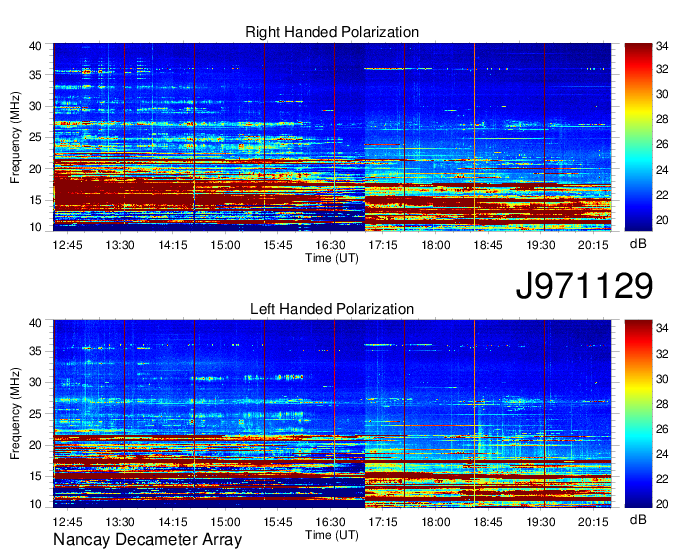Click the 20 value on Left Handed colorbar

point(662,504)
